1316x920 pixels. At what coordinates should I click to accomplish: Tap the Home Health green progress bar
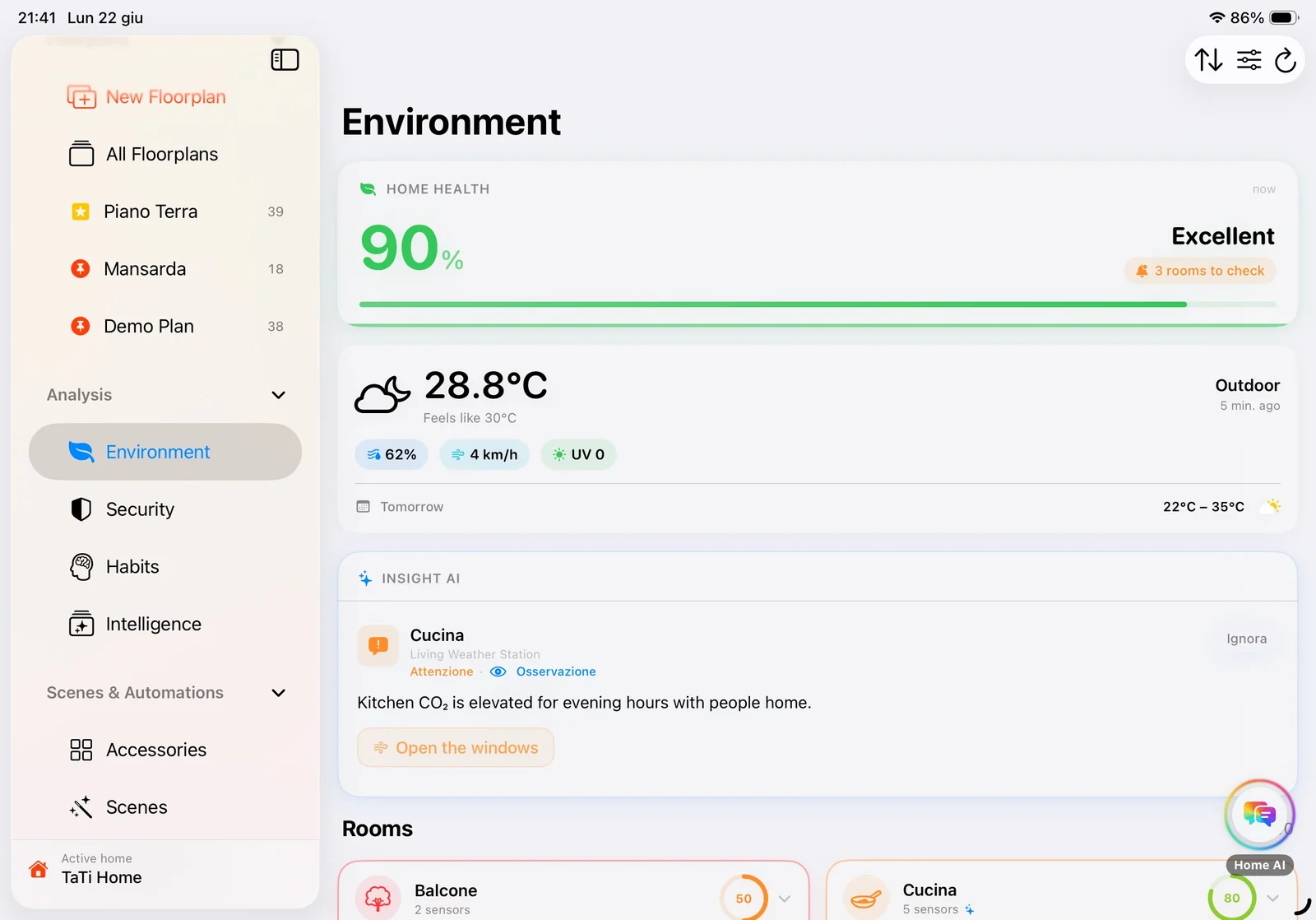click(818, 304)
